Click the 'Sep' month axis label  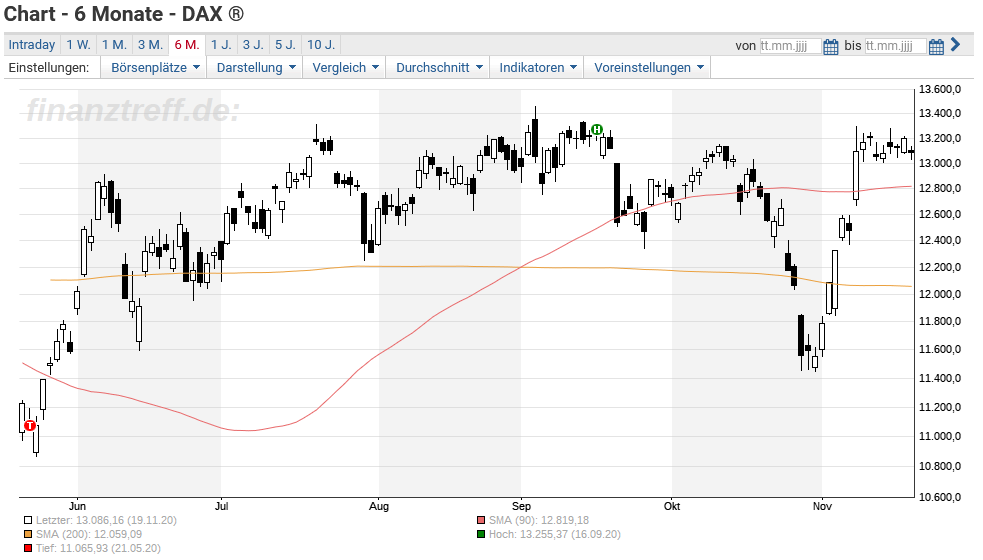521,506
